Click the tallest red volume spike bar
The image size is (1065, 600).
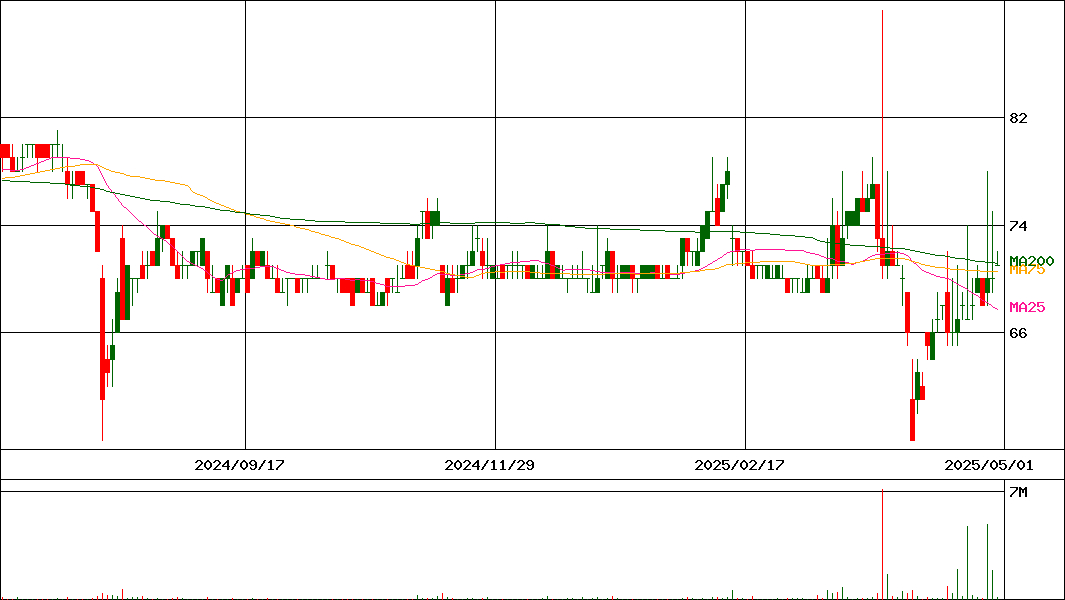882,544
